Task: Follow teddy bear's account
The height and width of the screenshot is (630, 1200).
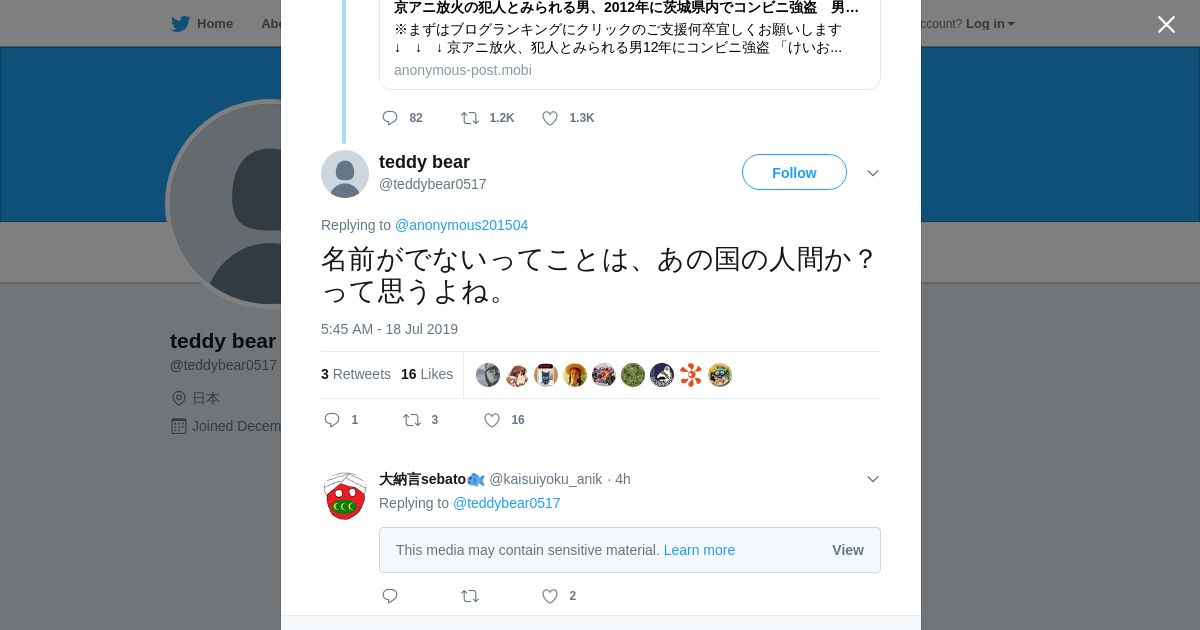Action: pyautogui.click(x=794, y=173)
